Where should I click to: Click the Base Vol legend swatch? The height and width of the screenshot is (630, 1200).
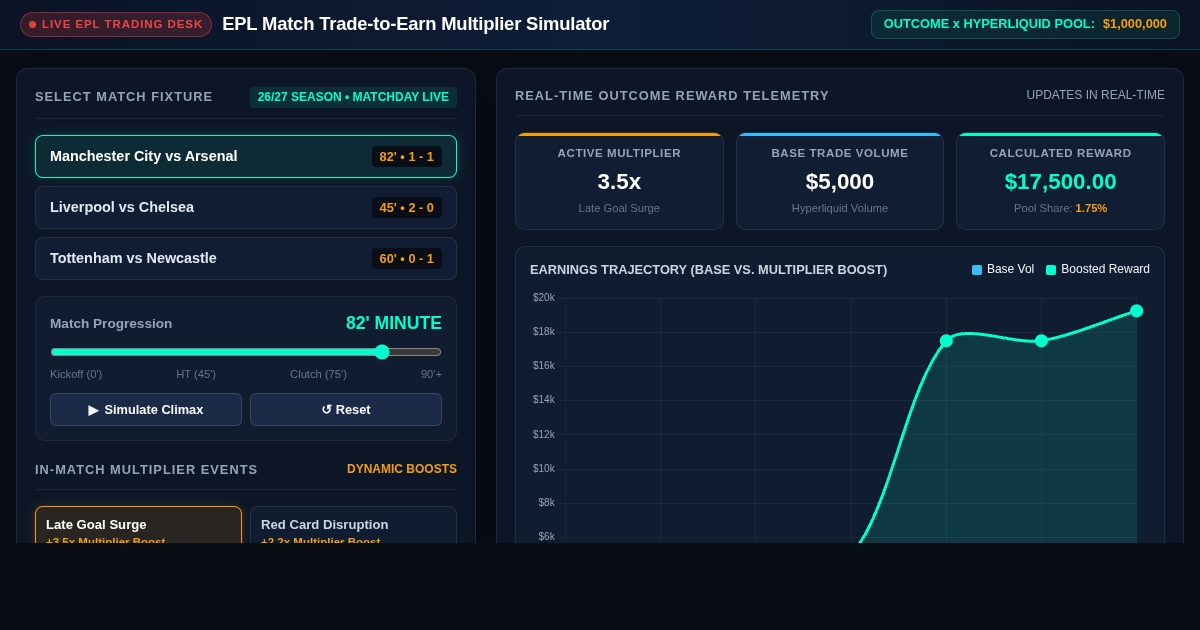tap(977, 269)
